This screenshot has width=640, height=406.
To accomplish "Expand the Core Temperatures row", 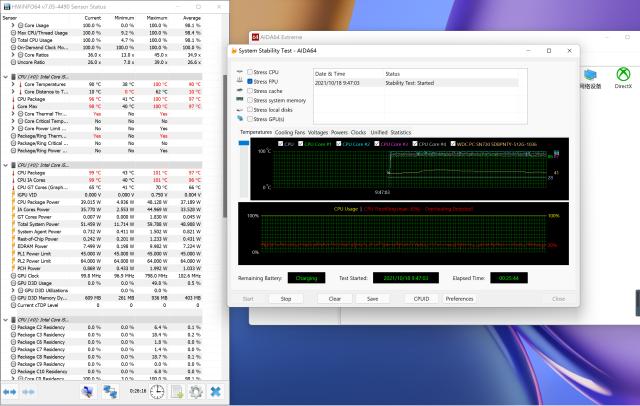I will pyautogui.click(x=13, y=84).
